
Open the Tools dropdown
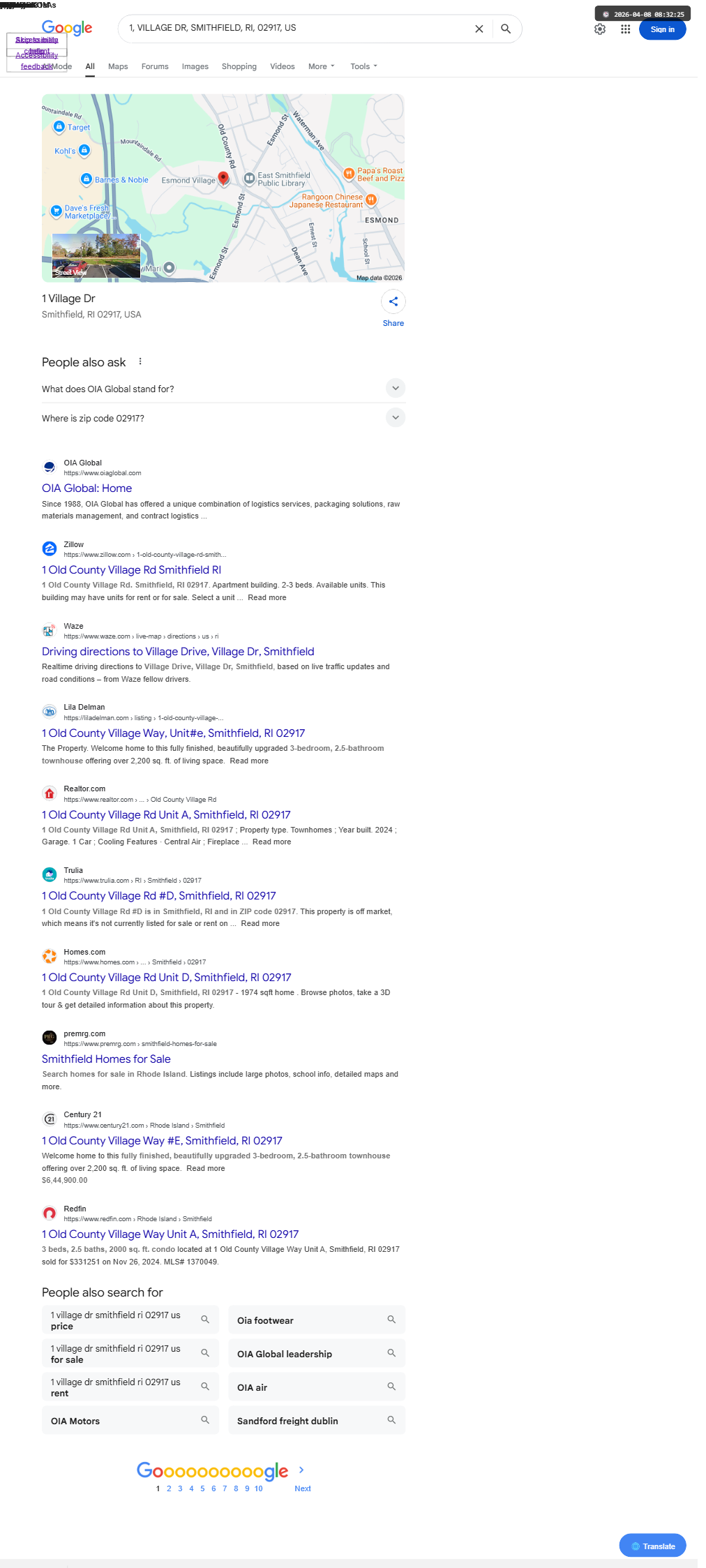point(363,66)
